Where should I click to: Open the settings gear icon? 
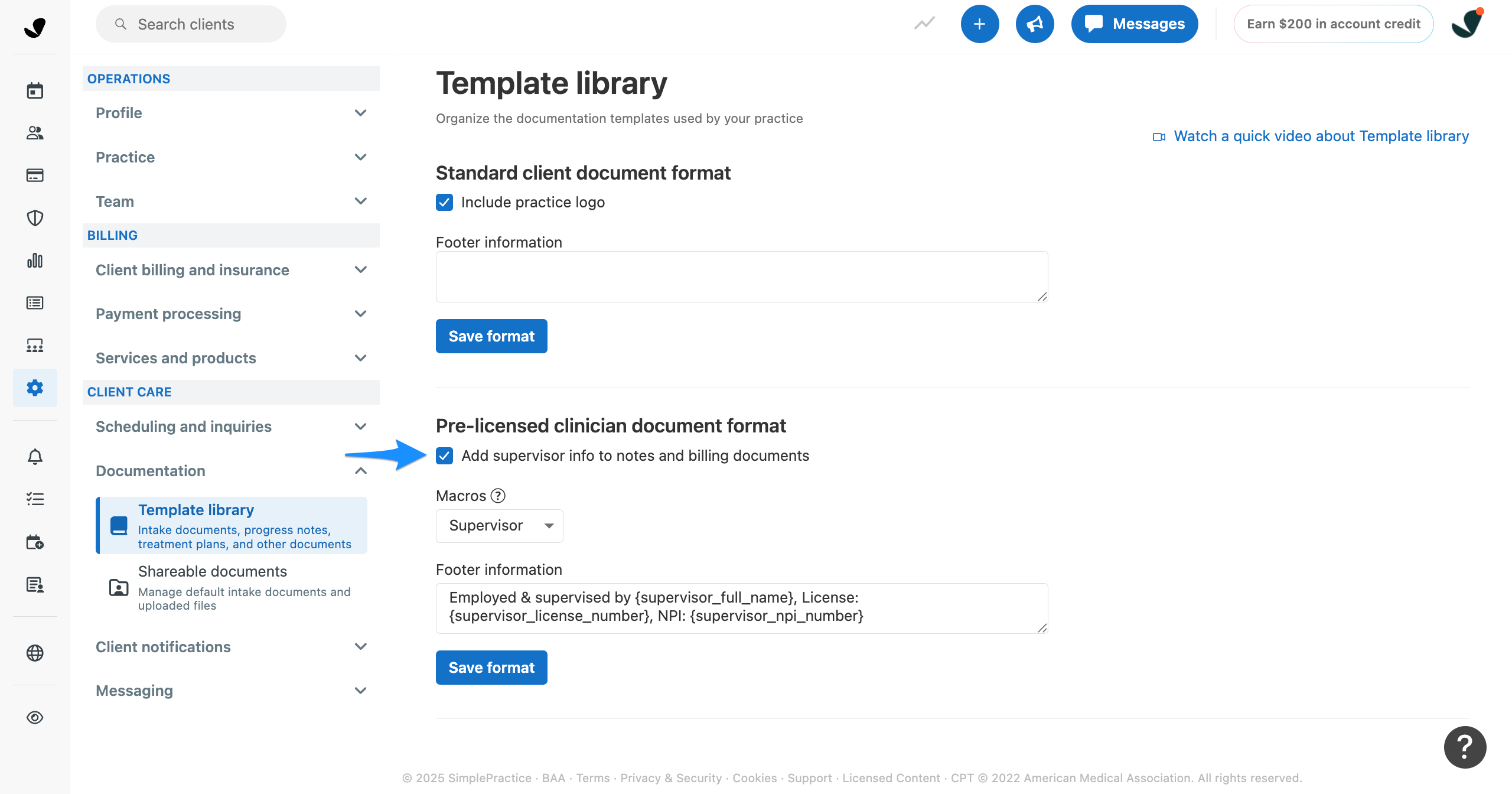35,388
